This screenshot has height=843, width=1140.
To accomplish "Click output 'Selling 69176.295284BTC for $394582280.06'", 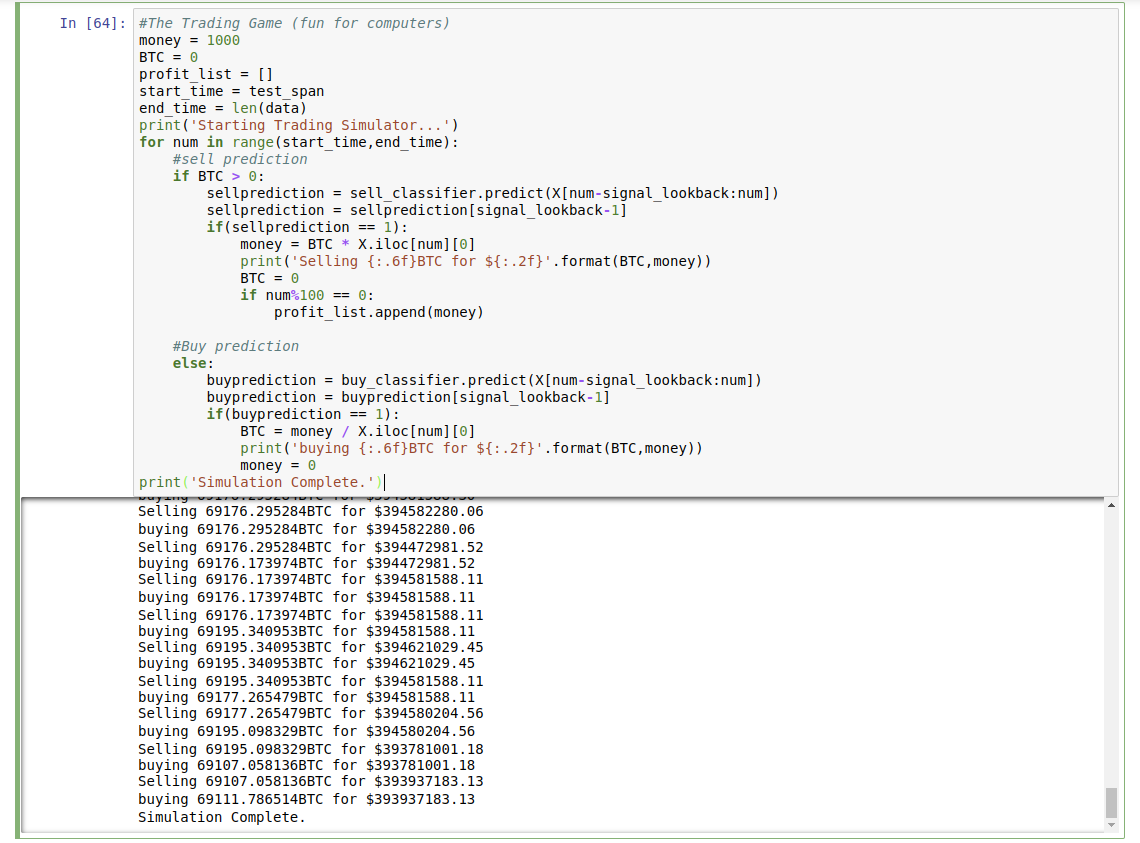I will pyautogui.click(x=310, y=511).
